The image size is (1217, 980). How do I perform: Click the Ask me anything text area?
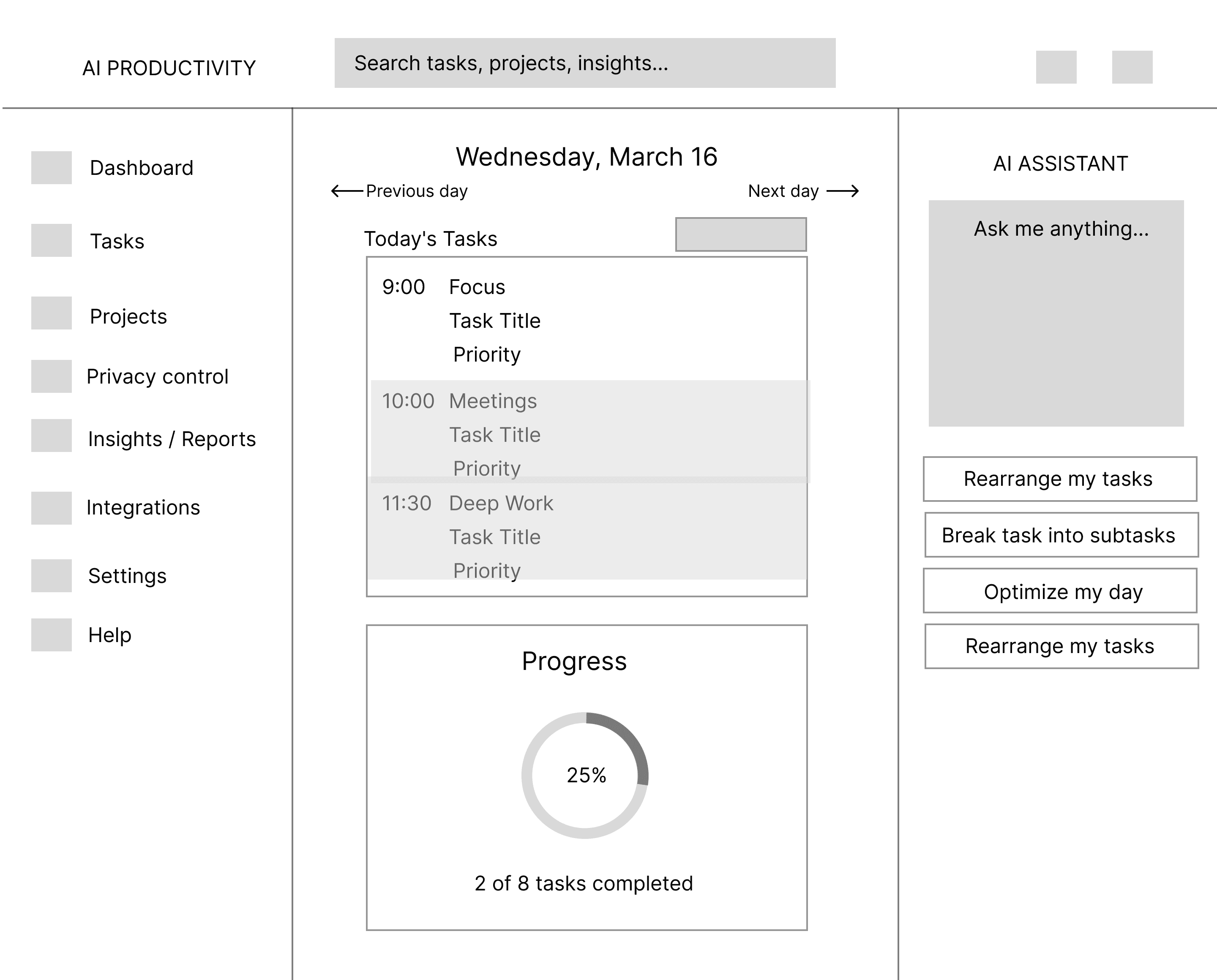tap(1056, 313)
